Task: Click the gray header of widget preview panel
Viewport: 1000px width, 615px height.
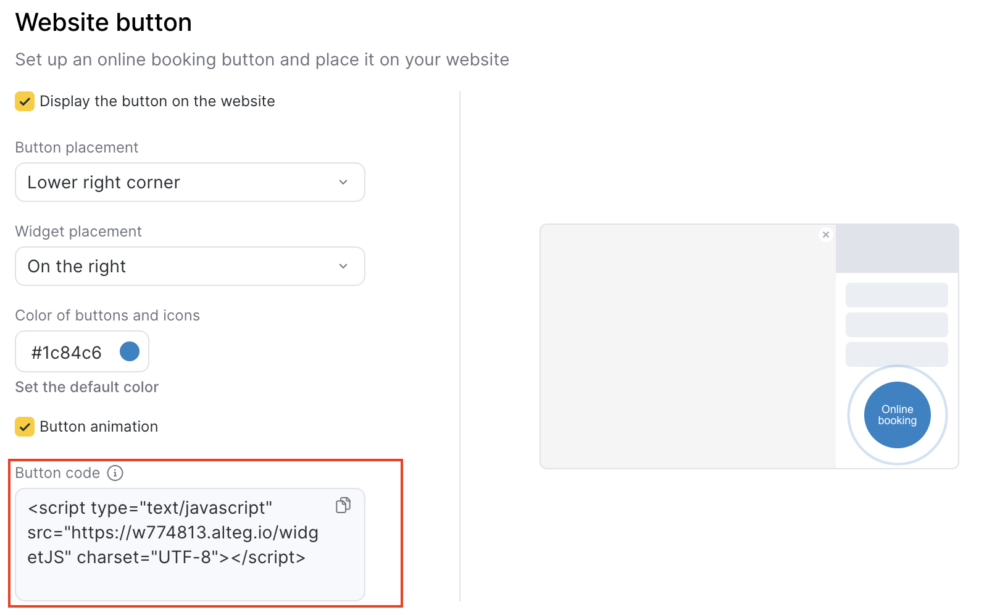Action: click(897, 249)
